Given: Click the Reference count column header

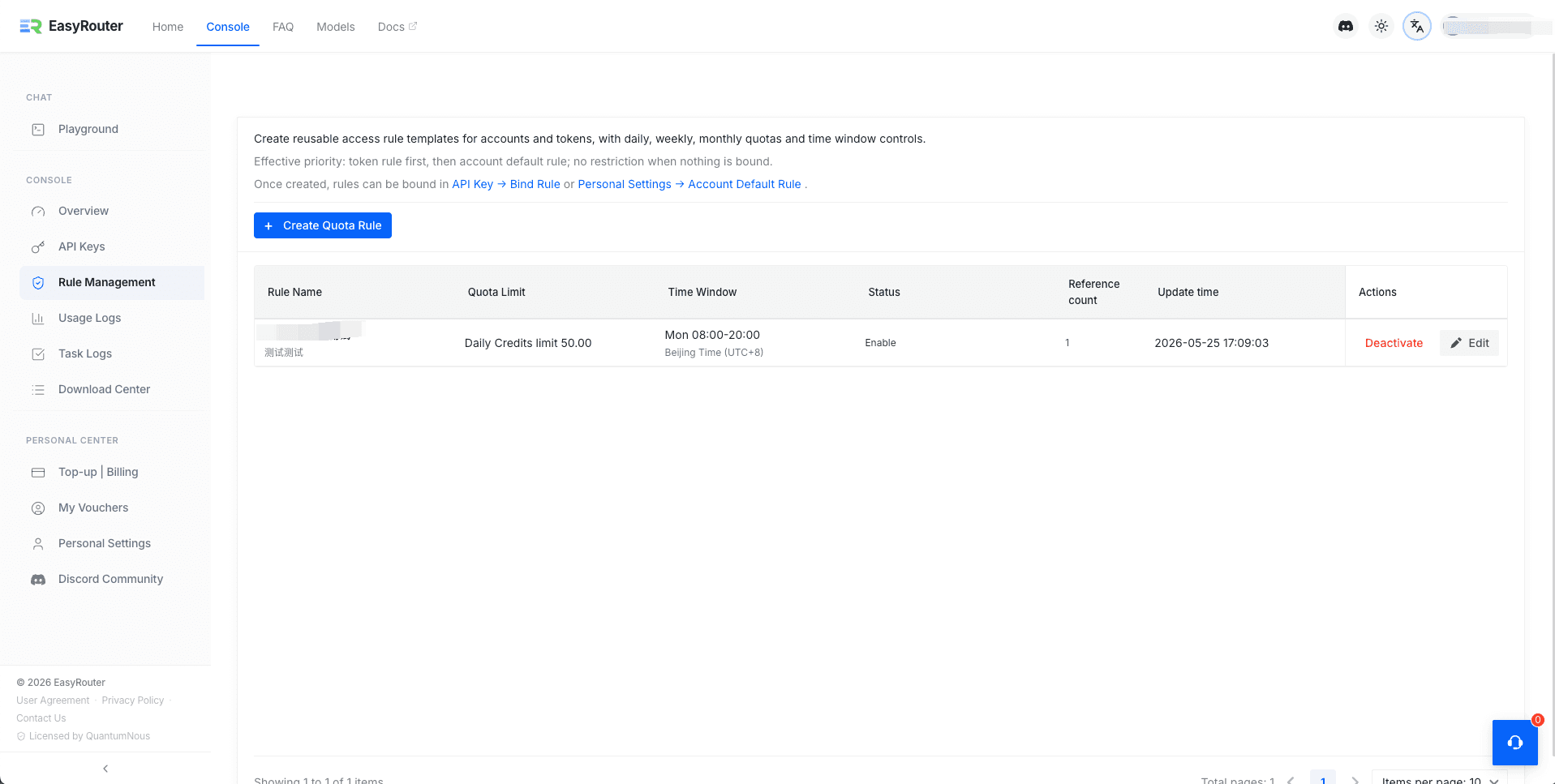Looking at the screenshot, I should pyautogui.click(x=1093, y=292).
